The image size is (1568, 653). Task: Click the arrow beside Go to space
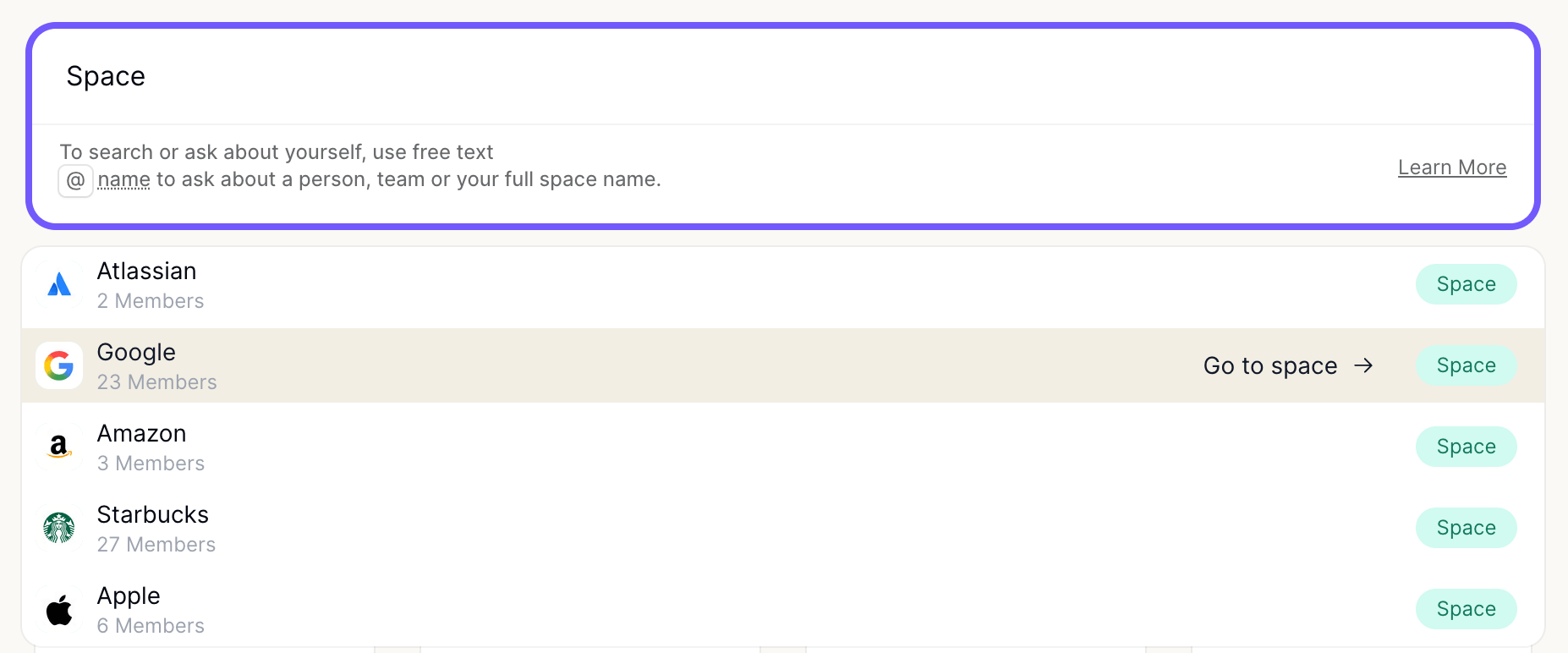1363,365
